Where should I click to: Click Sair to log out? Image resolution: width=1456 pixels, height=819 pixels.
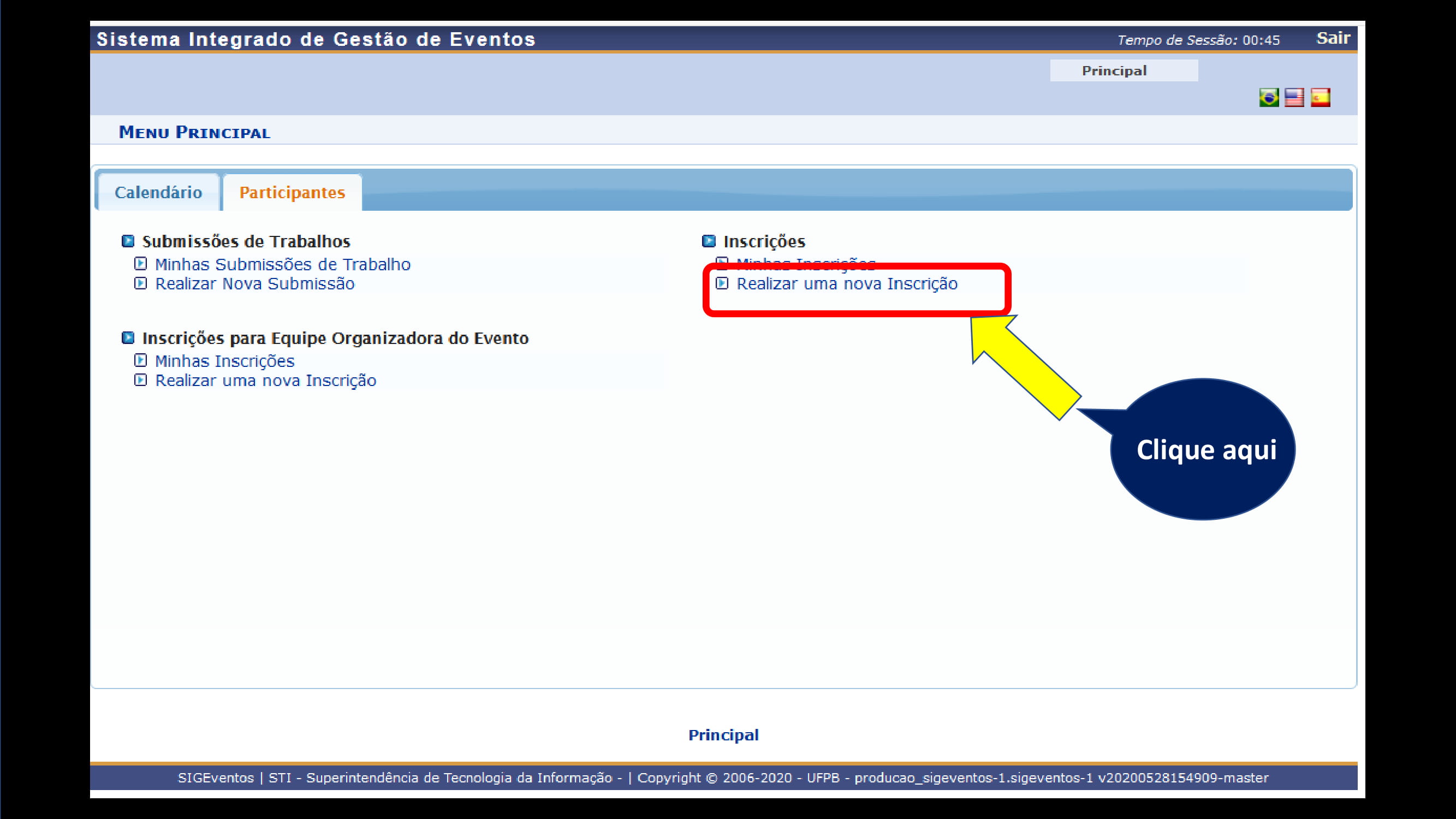point(1333,38)
